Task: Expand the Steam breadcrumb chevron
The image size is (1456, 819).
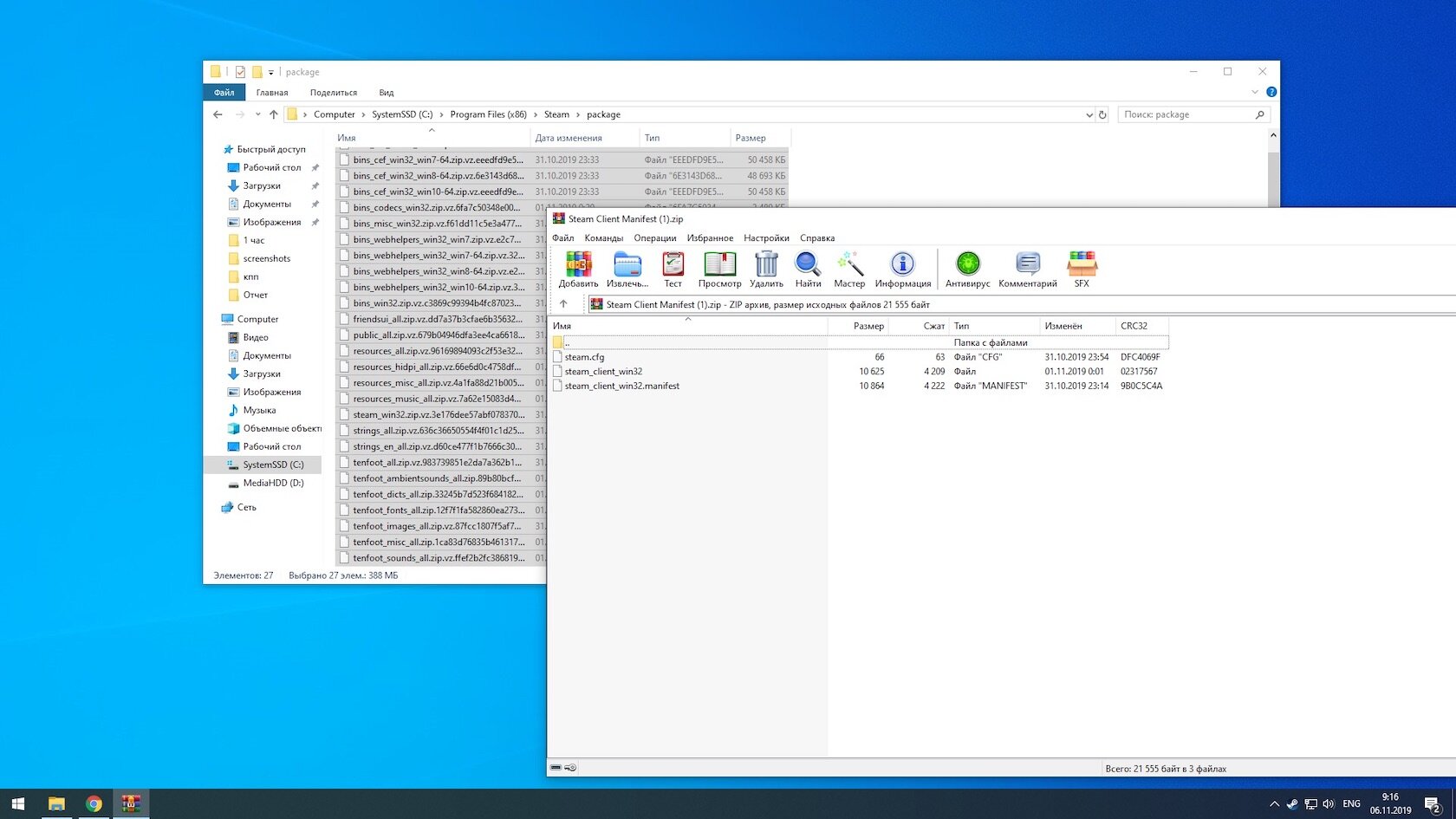Action: [x=578, y=114]
